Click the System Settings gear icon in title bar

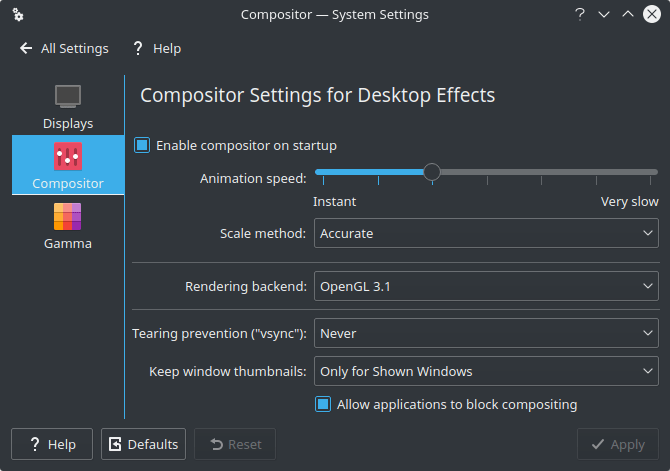[18, 15]
